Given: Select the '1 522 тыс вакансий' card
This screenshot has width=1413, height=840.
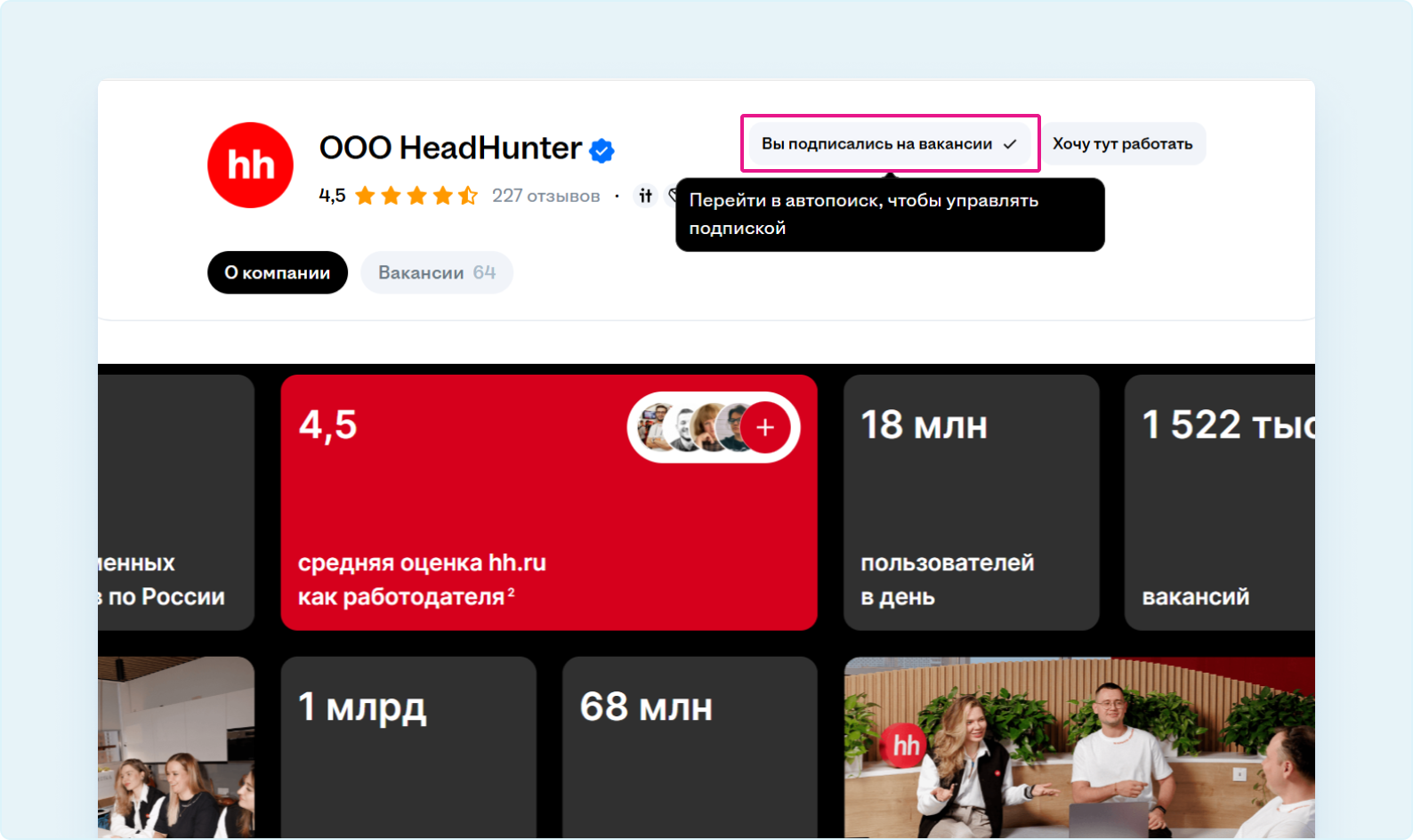Looking at the screenshot, I should pos(1219,503).
